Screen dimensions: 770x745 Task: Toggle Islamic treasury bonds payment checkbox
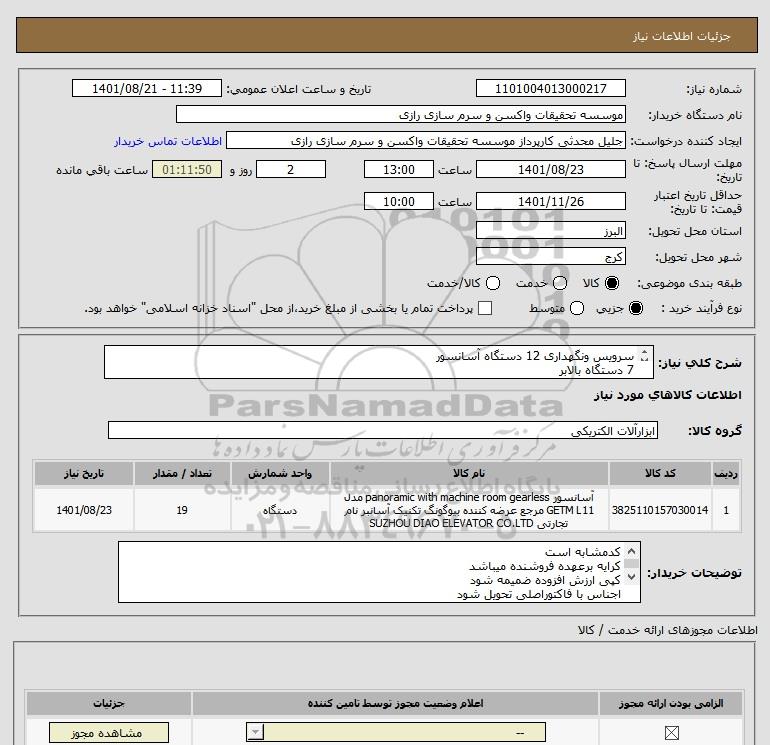pyautogui.click(x=485, y=308)
